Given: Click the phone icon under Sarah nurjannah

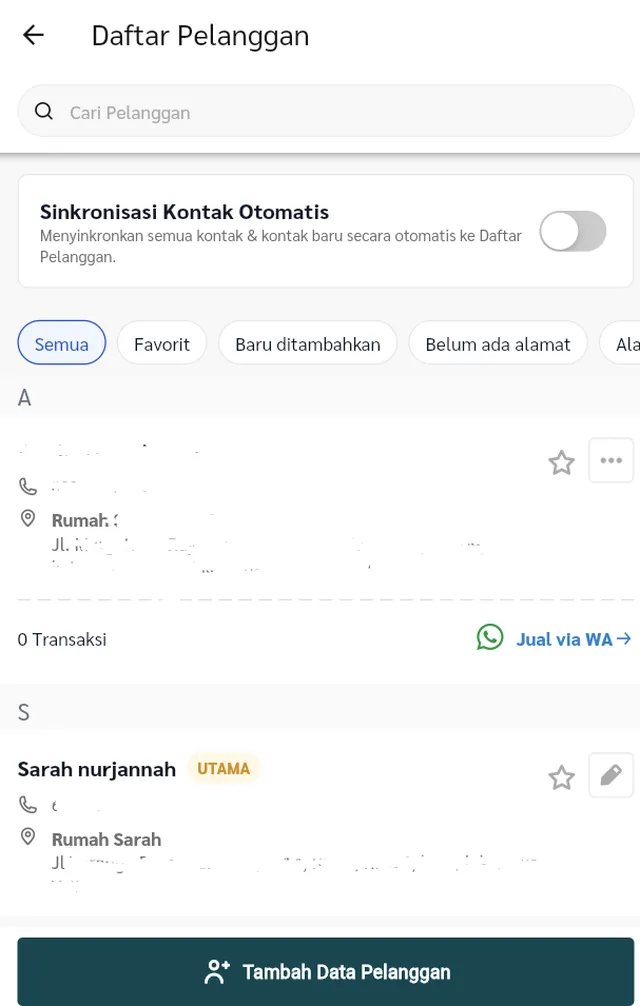Looking at the screenshot, I should click(x=27, y=804).
